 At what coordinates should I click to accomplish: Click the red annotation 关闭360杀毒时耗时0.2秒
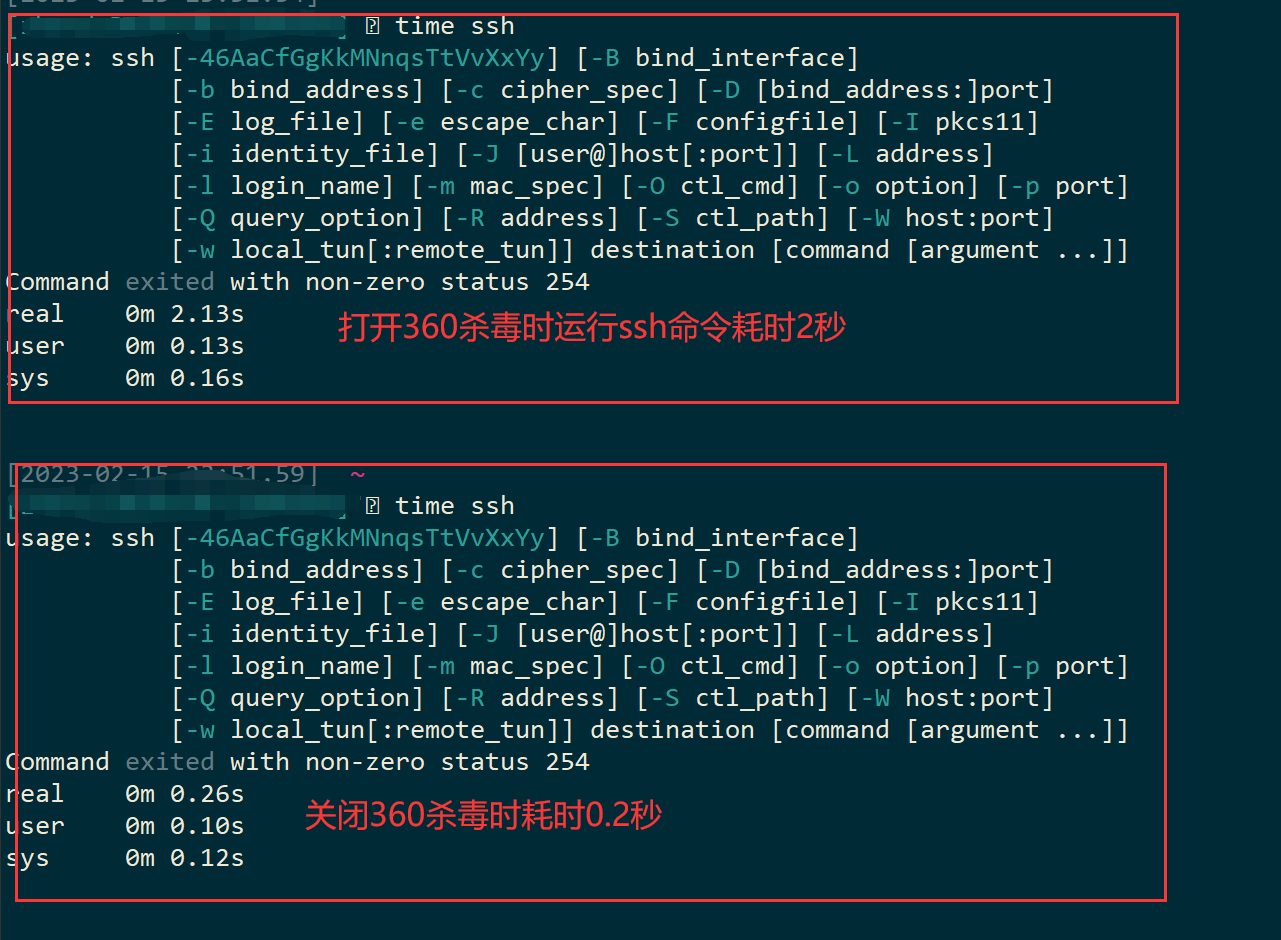pyautogui.click(x=484, y=816)
